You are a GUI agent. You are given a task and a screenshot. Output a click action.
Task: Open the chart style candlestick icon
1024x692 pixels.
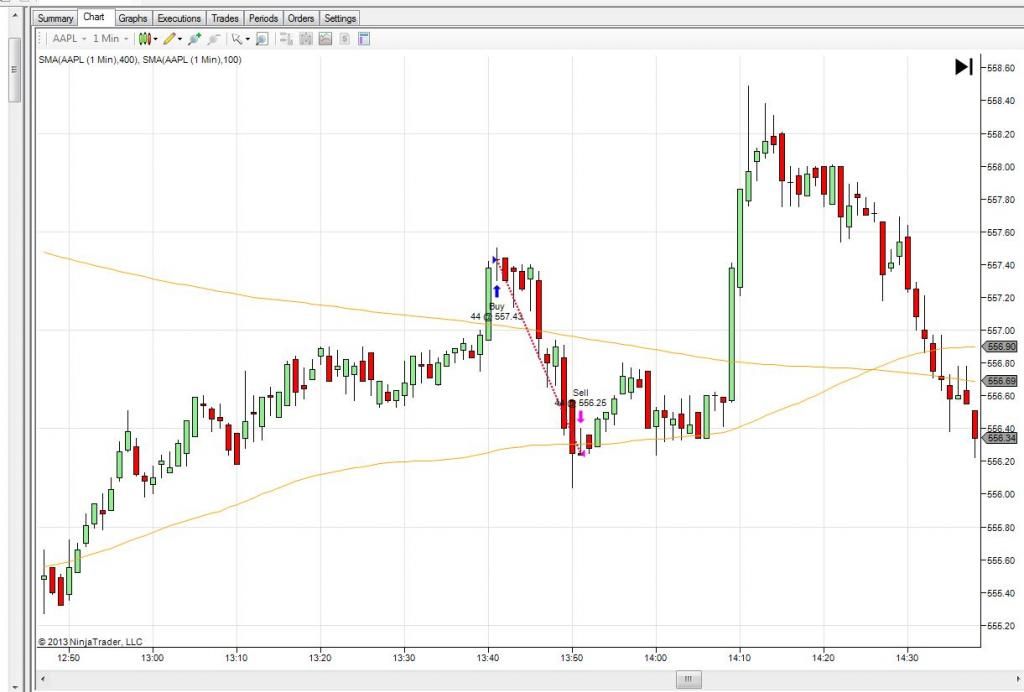tap(144, 39)
